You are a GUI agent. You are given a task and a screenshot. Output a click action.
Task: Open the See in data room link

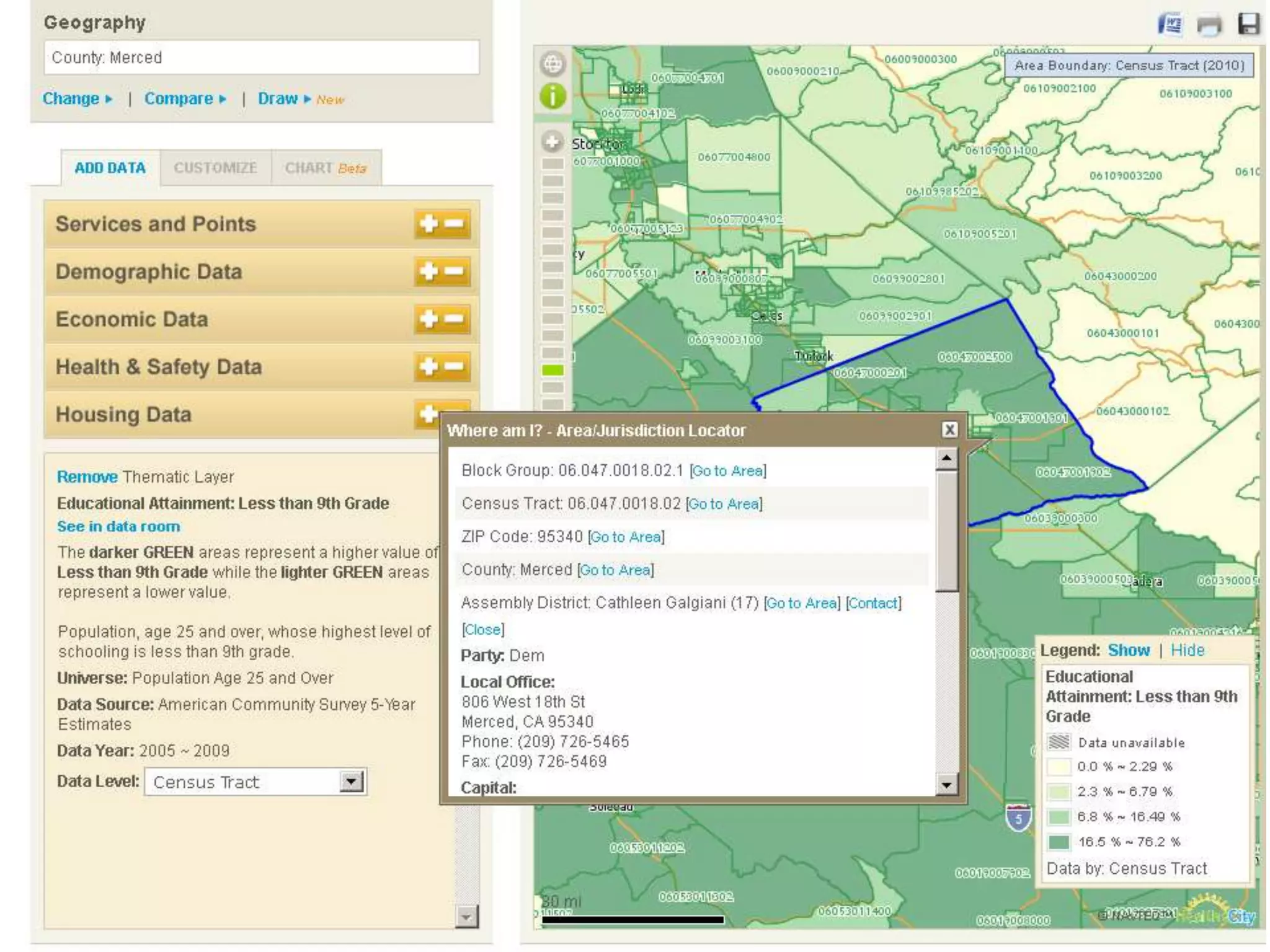[118, 526]
